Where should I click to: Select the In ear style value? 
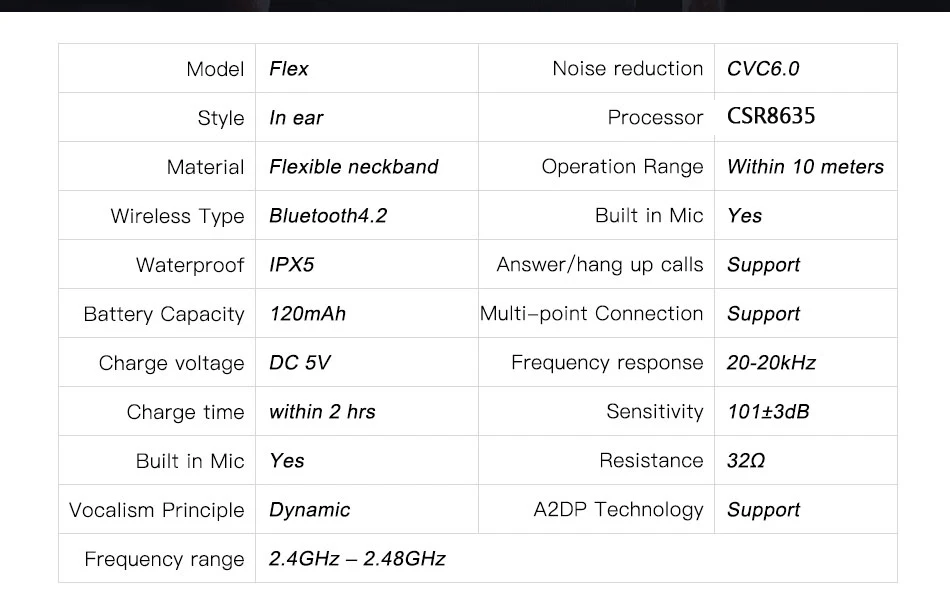(x=296, y=118)
